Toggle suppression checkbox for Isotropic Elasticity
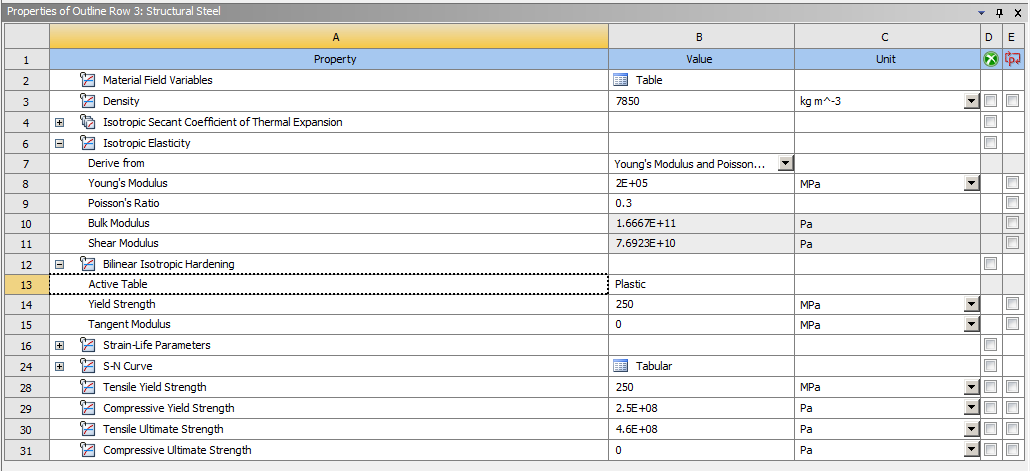Viewport: 1030px width, 471px height. pyautogui.click(x=991, y=143)
